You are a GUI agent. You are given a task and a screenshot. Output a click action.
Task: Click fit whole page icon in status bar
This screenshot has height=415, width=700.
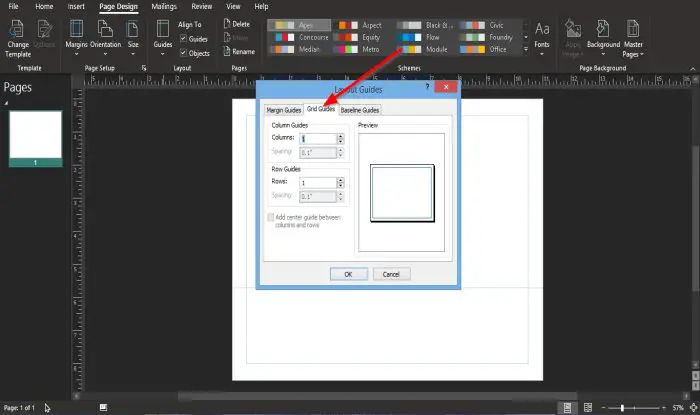(x=693, y=407)
